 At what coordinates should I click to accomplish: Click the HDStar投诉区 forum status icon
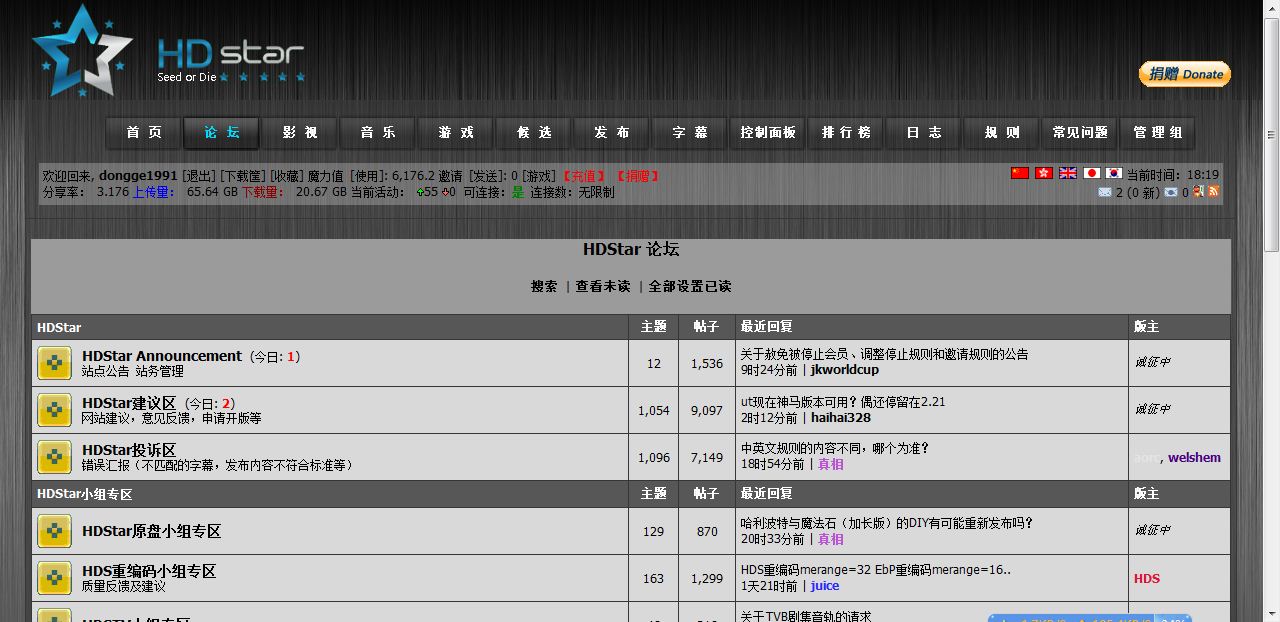54,457
